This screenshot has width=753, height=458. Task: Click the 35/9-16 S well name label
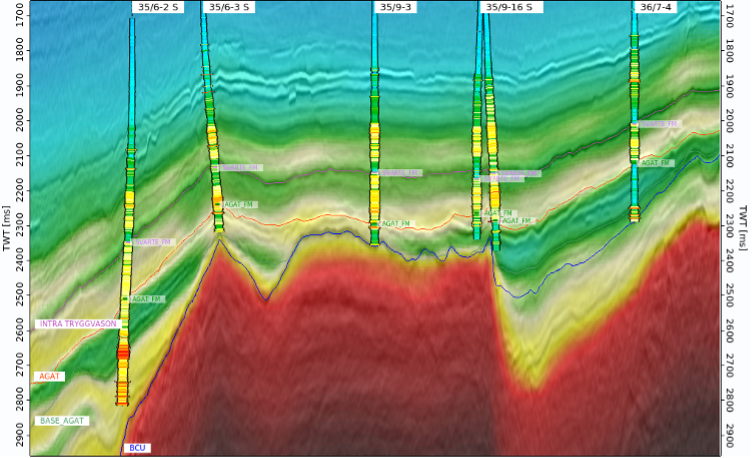pyautogui.click(x=509, y=7)
